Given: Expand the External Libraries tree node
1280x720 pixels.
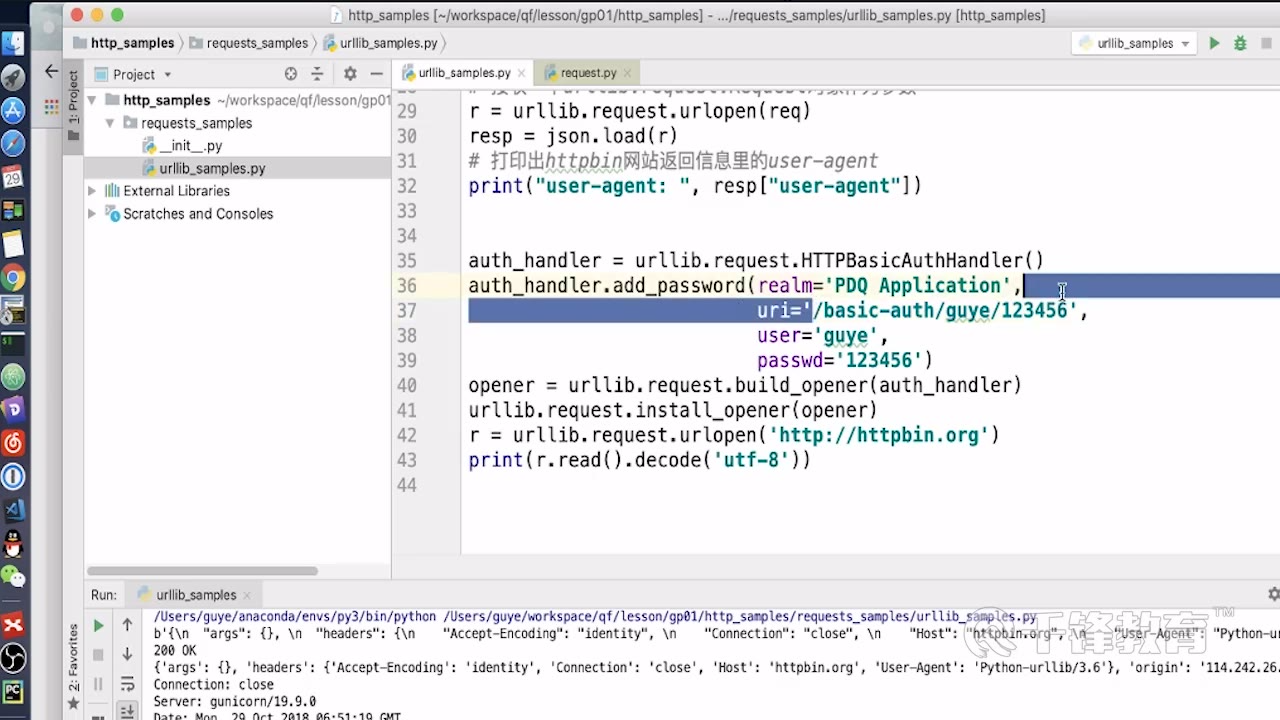Looking at the screenshot, I should 92,191.
